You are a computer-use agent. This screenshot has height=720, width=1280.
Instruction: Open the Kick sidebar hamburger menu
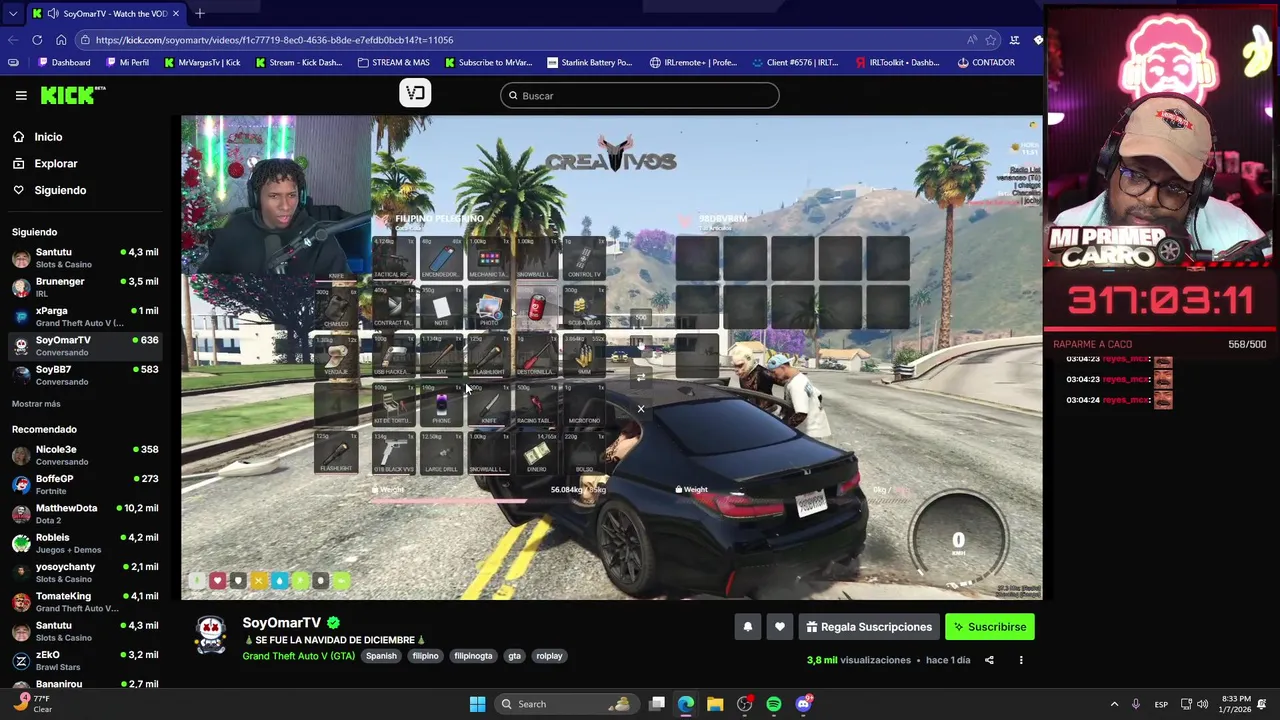click(x=21, y=95)
